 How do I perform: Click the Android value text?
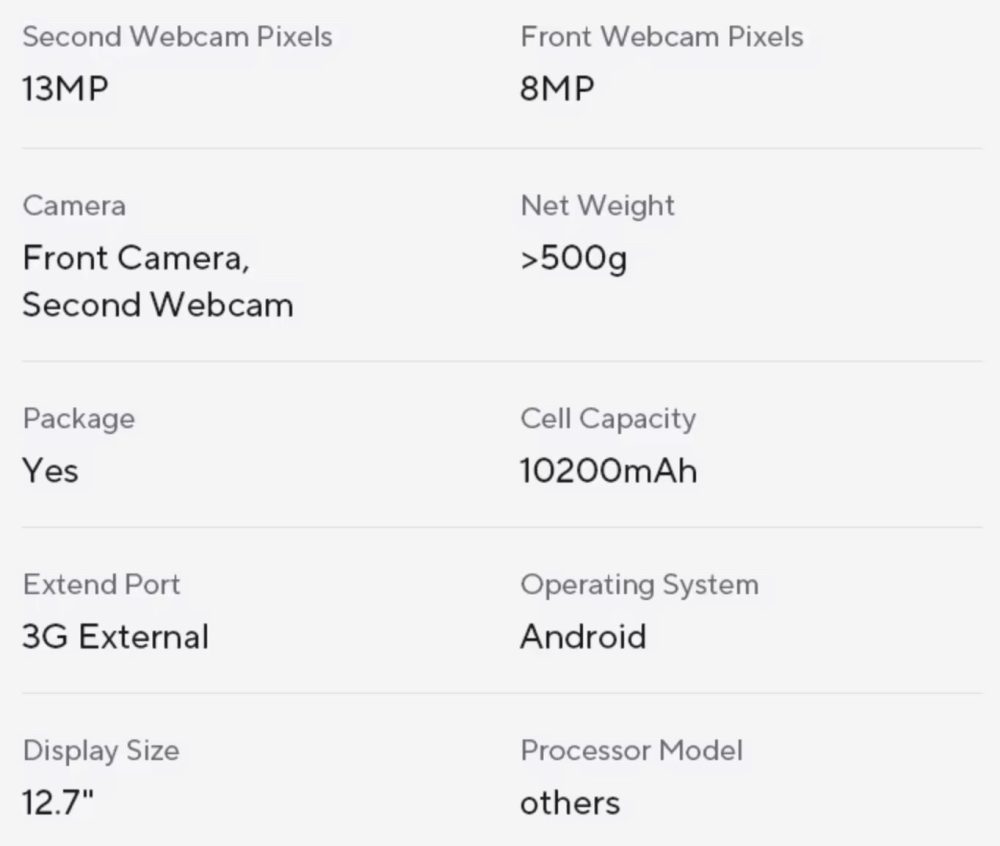583,637
